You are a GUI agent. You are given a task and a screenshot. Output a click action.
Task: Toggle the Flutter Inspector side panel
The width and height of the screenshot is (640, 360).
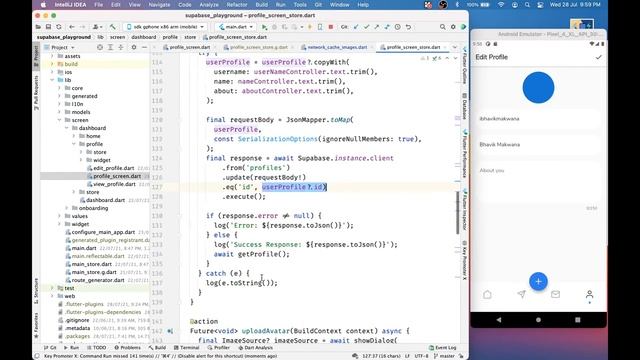click(x=464, y=209)
